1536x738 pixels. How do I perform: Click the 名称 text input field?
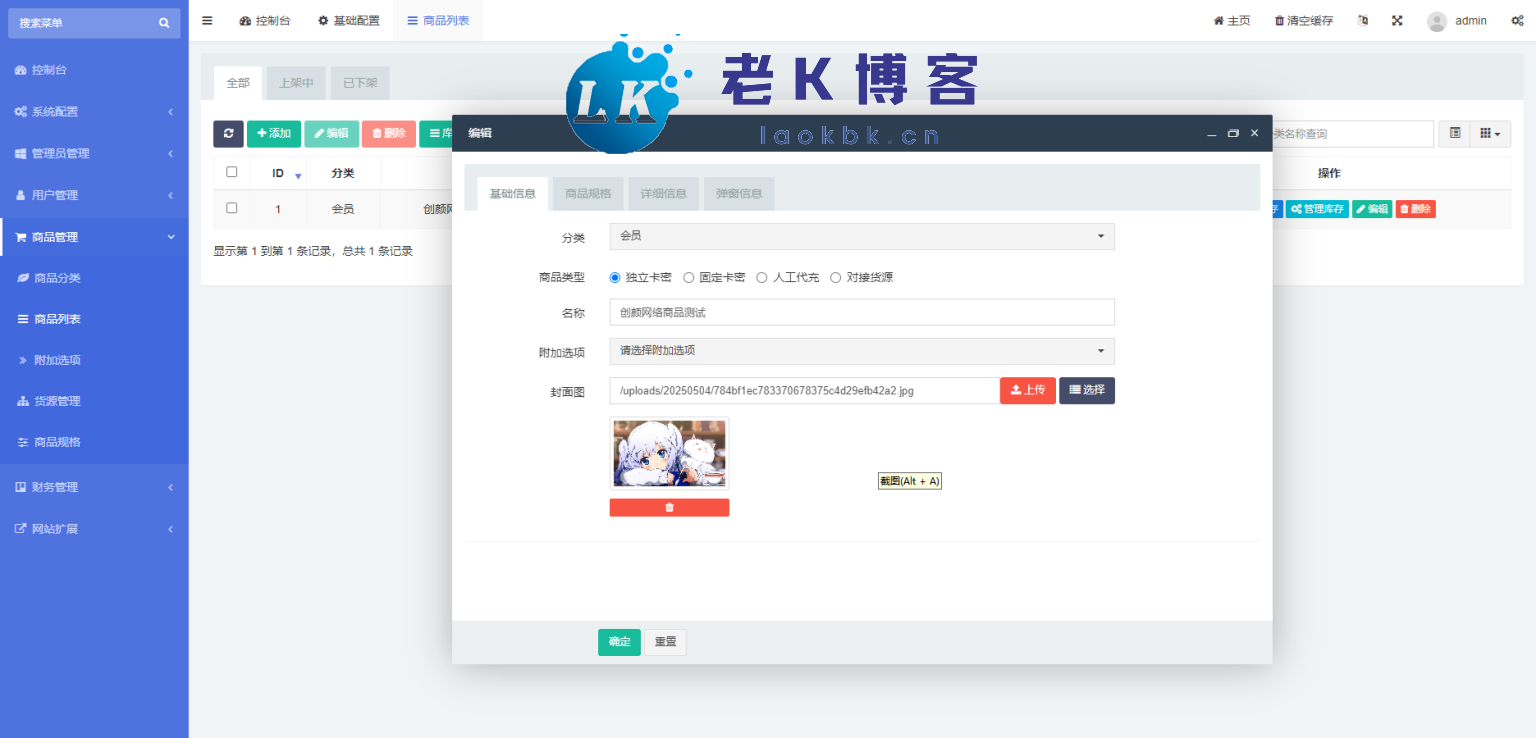[x=861, y=312]
